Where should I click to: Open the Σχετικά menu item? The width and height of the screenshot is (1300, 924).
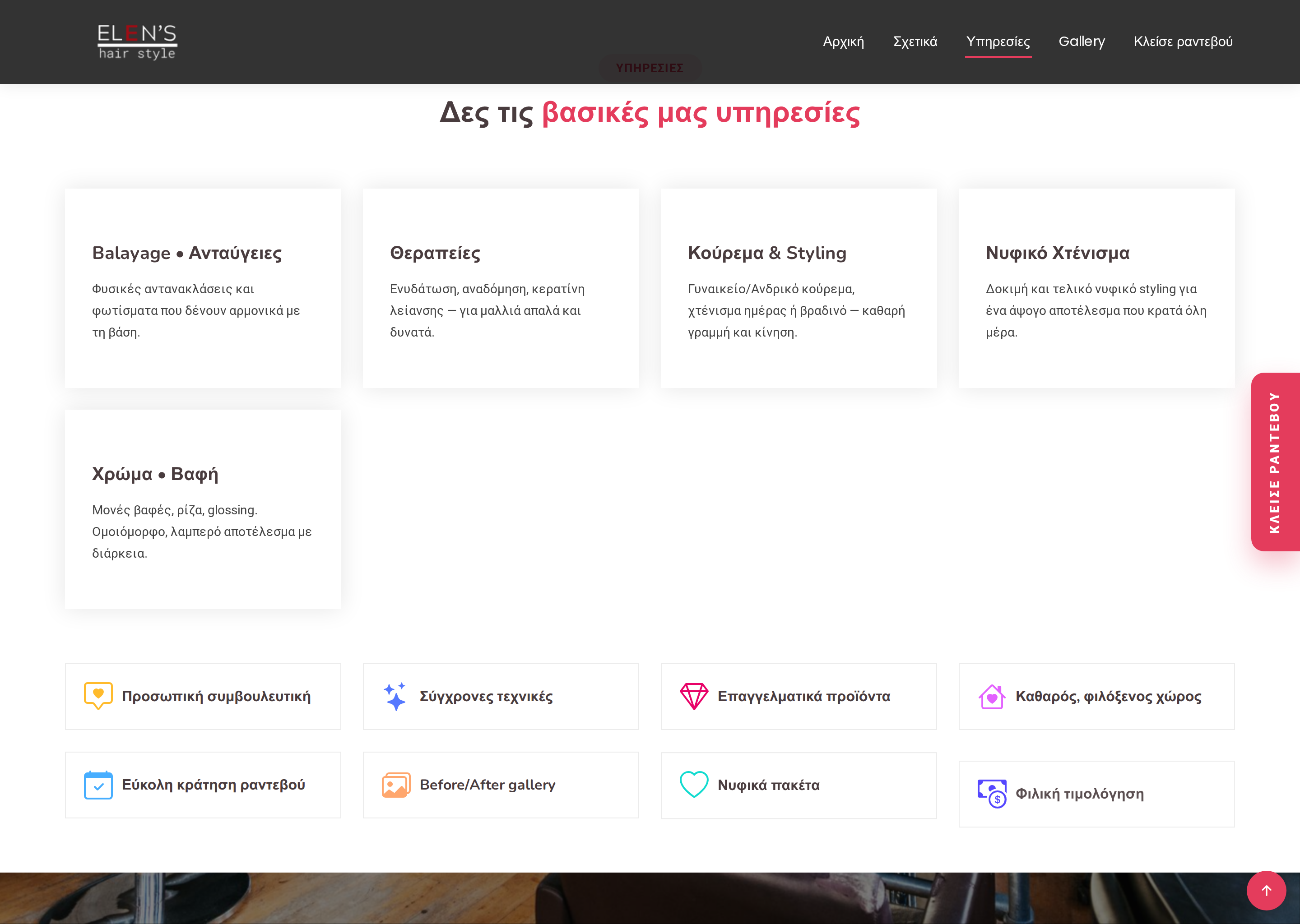pyautogui.click(x=915, y=42)
